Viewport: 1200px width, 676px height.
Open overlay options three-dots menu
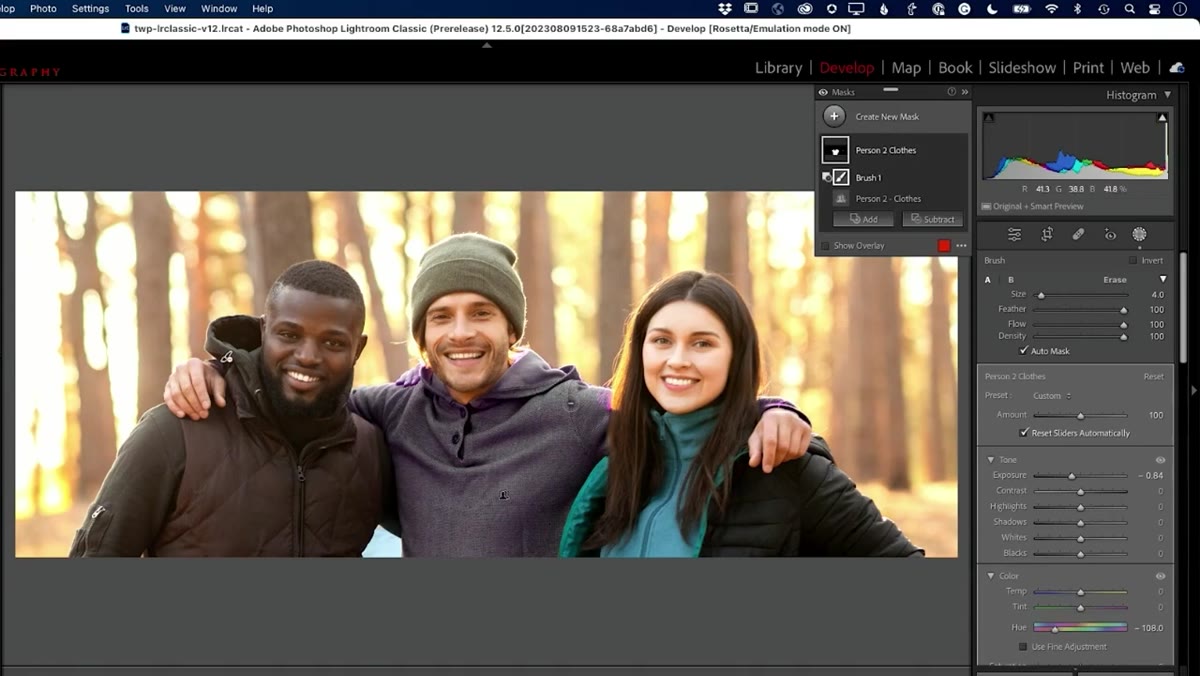pyautogui.click(x=961, y=245)
